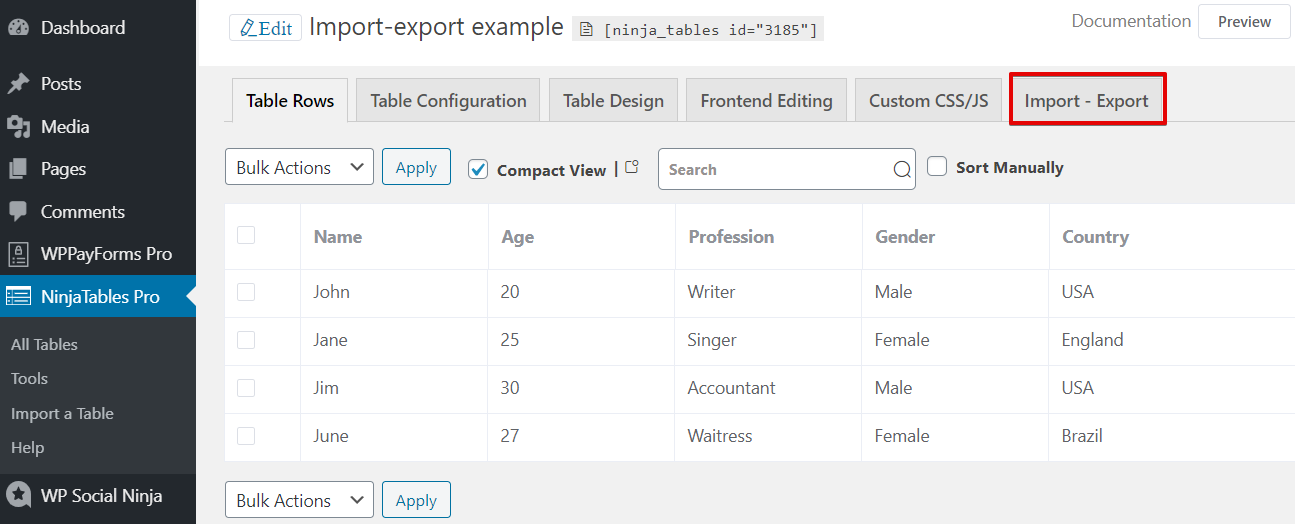Open the Table Design tab

click(613, 101)
